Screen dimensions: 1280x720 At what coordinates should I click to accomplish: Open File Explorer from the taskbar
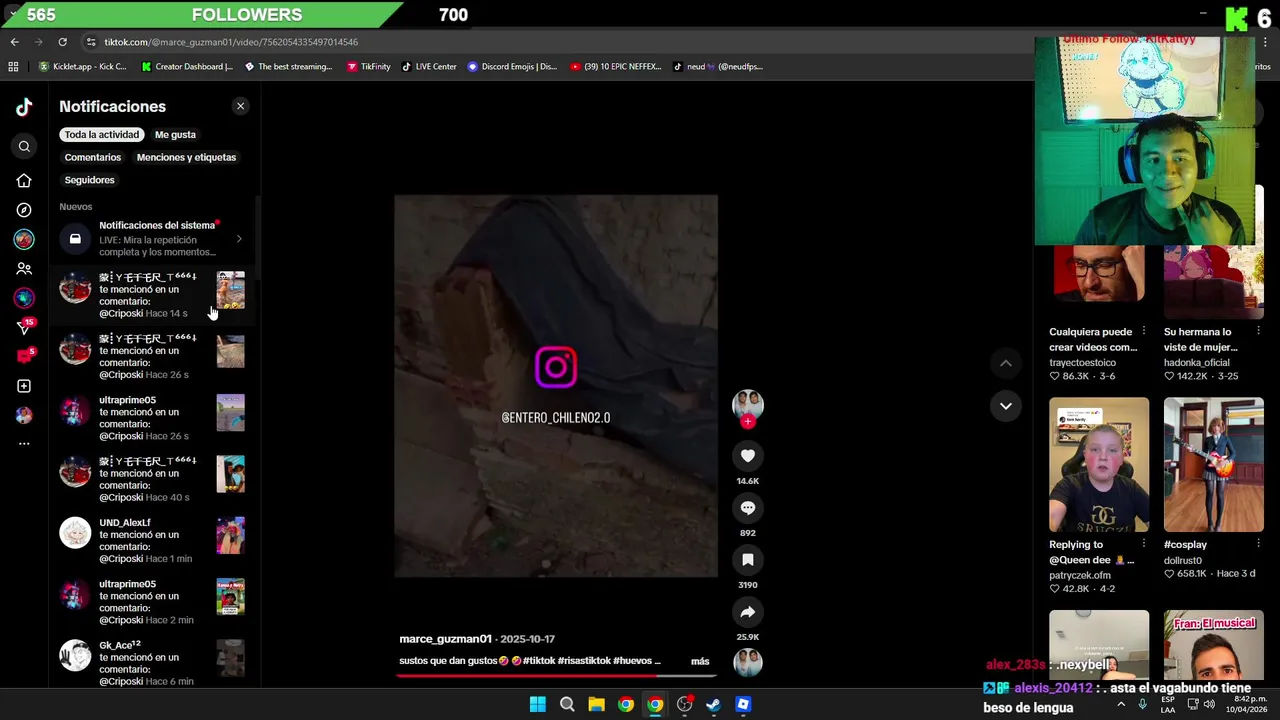coord(596,704)
